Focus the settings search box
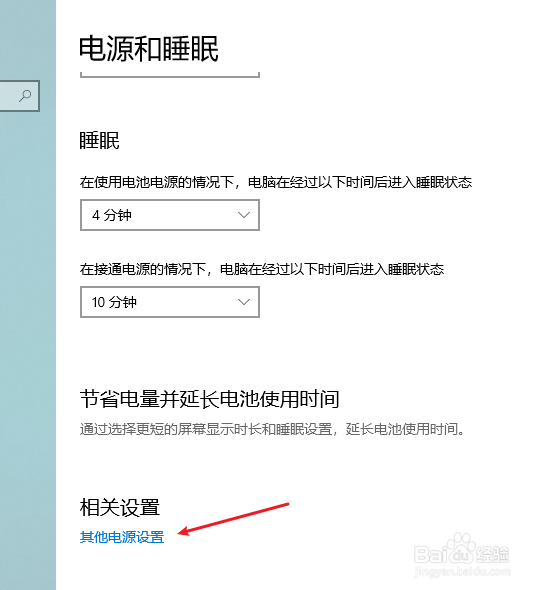The width and height of the screenshot is (540, 590). point(20,96)
